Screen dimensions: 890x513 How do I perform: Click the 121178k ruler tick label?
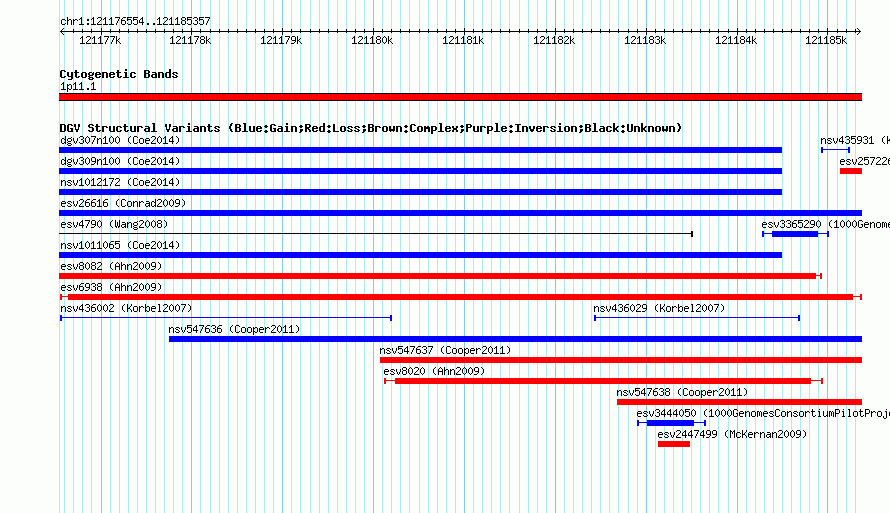coord(190,40)
